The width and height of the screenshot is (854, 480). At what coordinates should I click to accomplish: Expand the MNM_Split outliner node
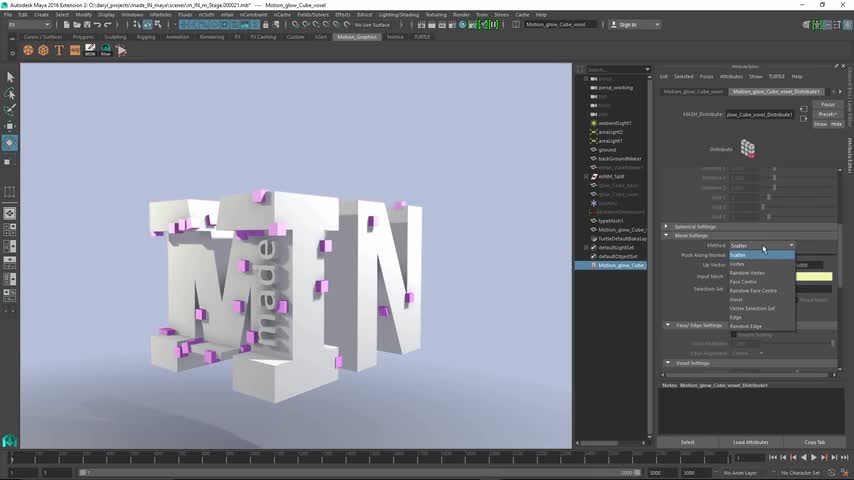coord(587,177)
